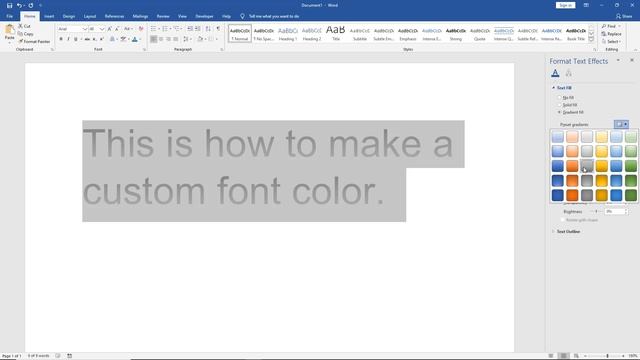Open the Select dropdown in Editing group

coord(611,42)
